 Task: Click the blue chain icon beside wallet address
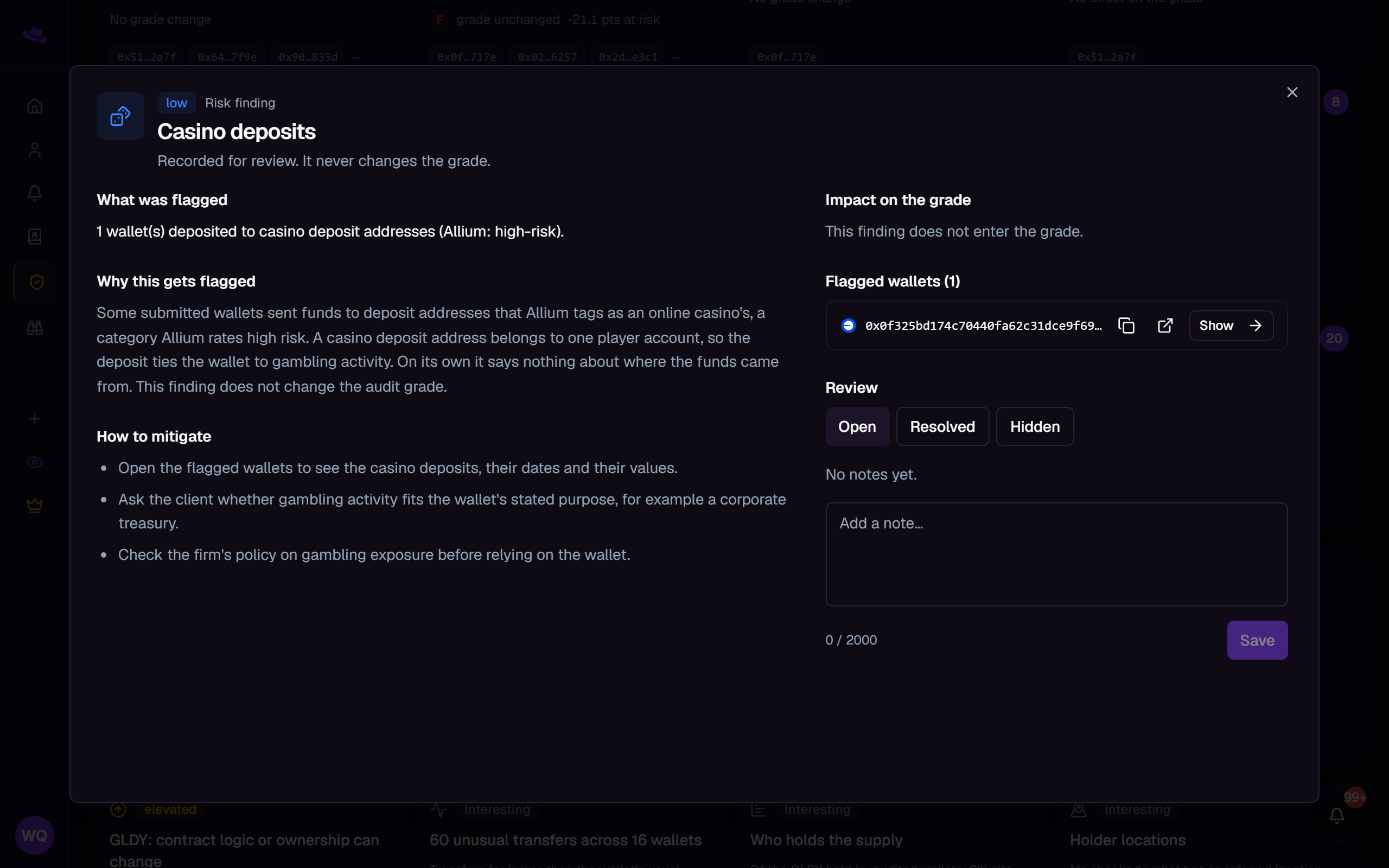[x=849, y=325]
